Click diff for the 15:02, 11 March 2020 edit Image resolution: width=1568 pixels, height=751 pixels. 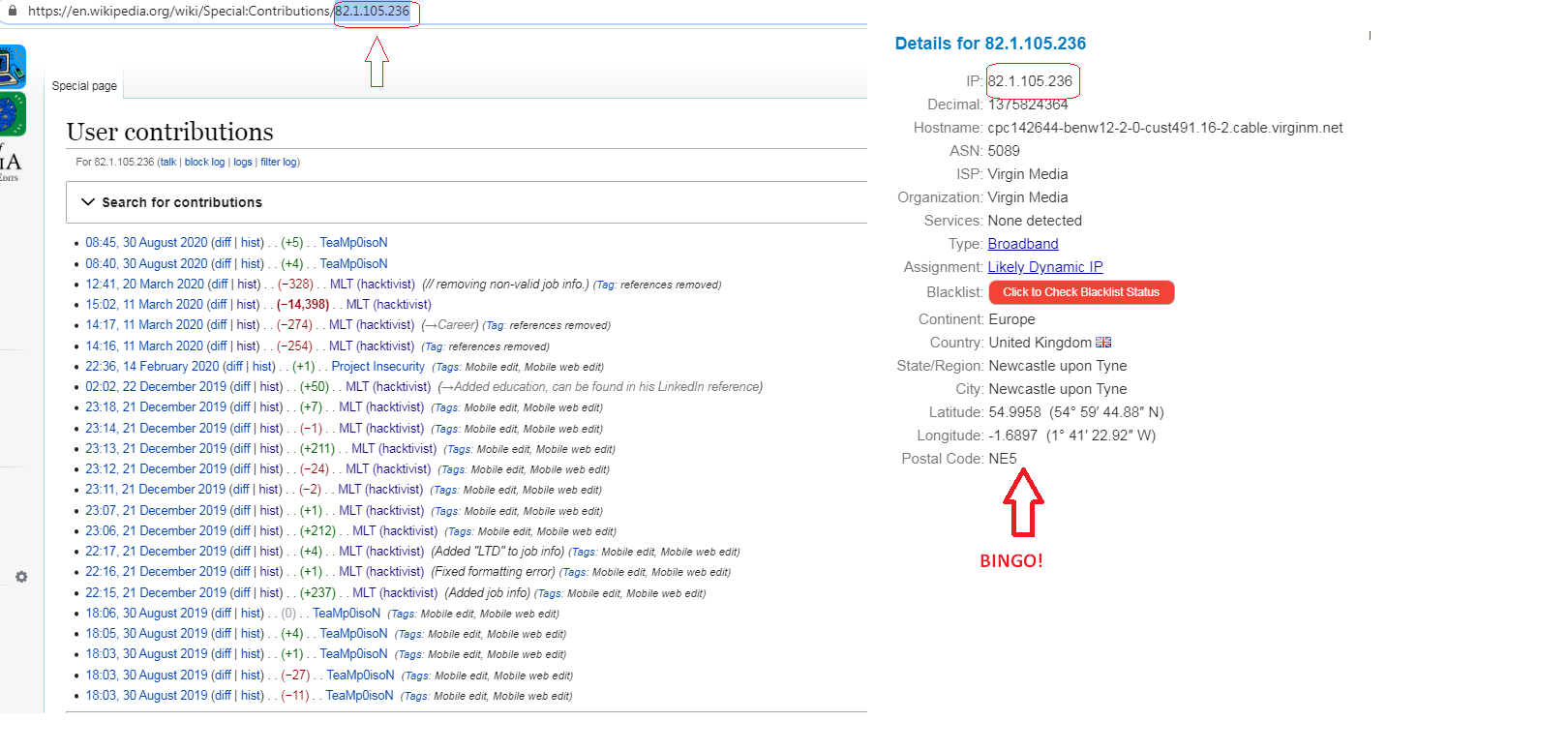click(218, 305)
